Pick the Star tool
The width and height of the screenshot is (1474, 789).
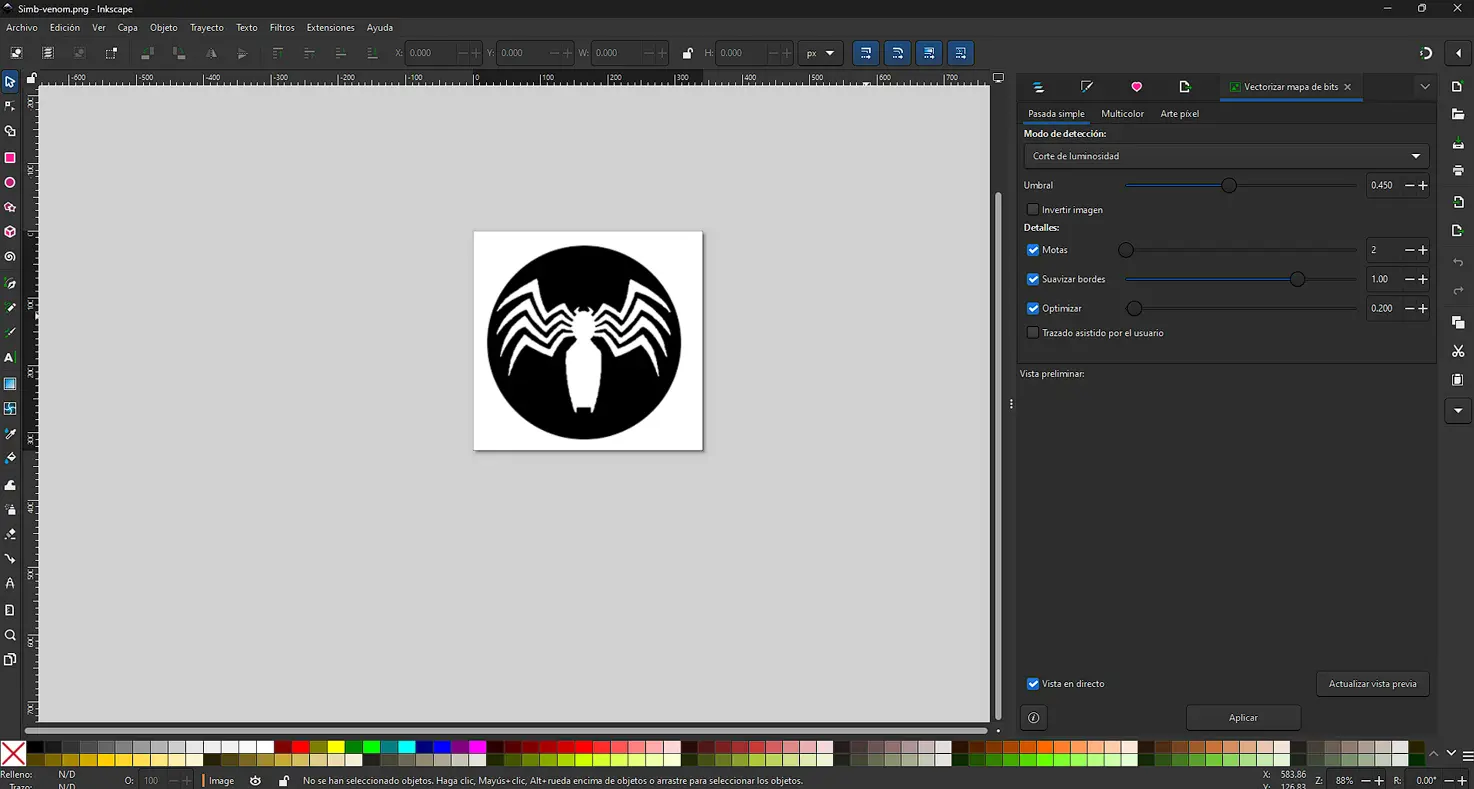point(10,207)
